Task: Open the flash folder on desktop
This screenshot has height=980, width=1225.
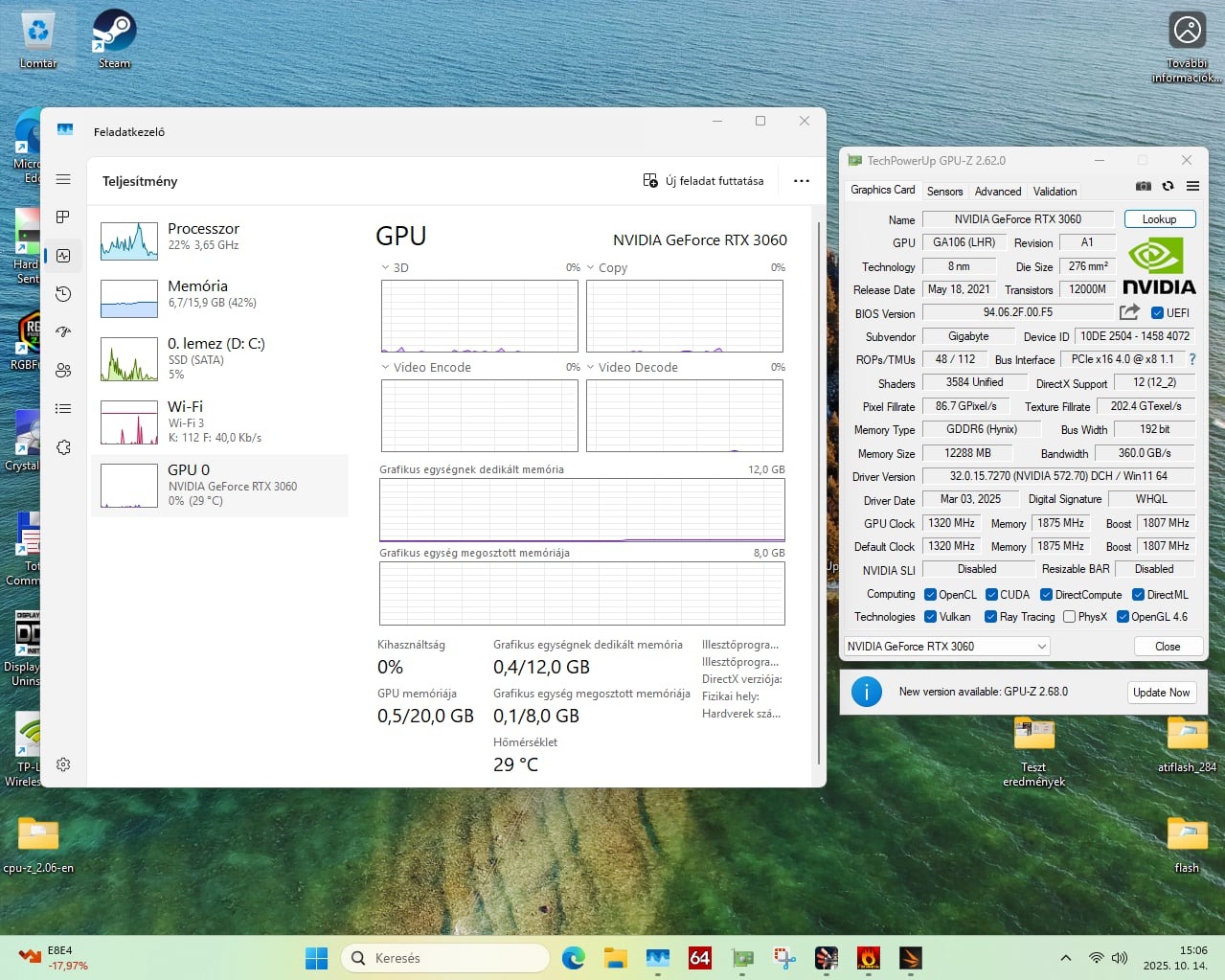Action: pyautogui.click(x=1187, y=845)
